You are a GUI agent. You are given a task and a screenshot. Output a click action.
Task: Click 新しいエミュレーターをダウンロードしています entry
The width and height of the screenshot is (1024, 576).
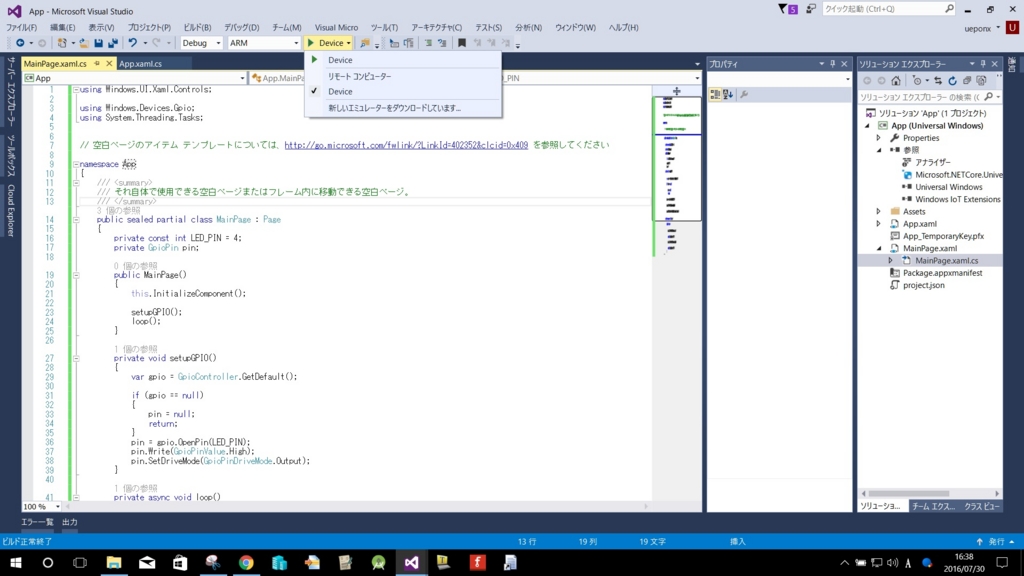404,108
